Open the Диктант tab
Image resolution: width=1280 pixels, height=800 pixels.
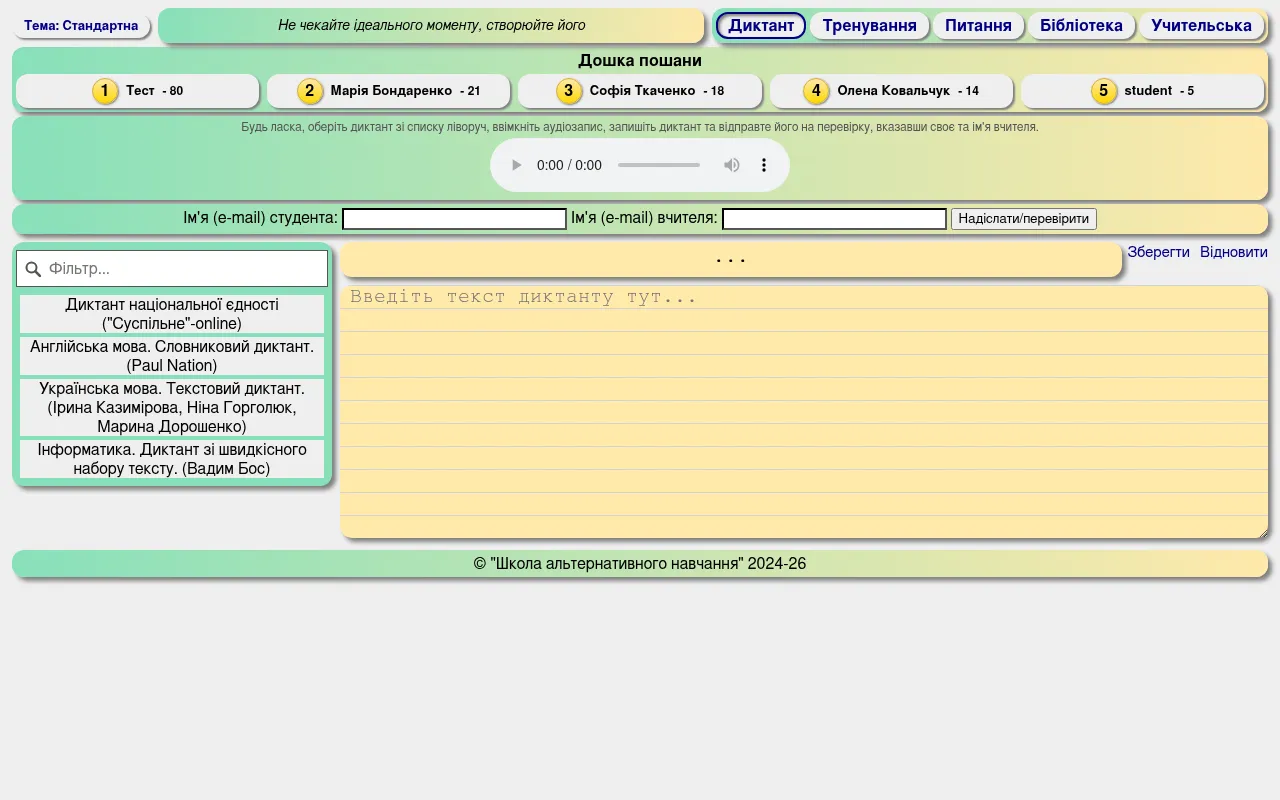761,26
